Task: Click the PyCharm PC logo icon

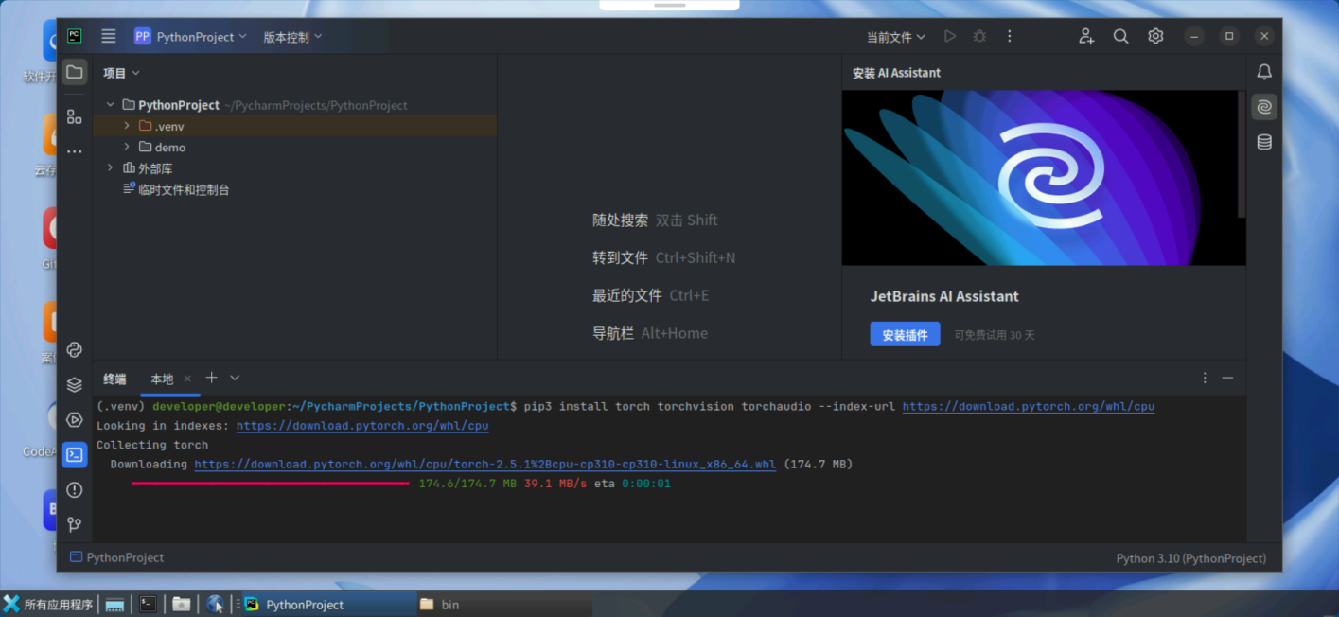Action: [x=74, y=36]
